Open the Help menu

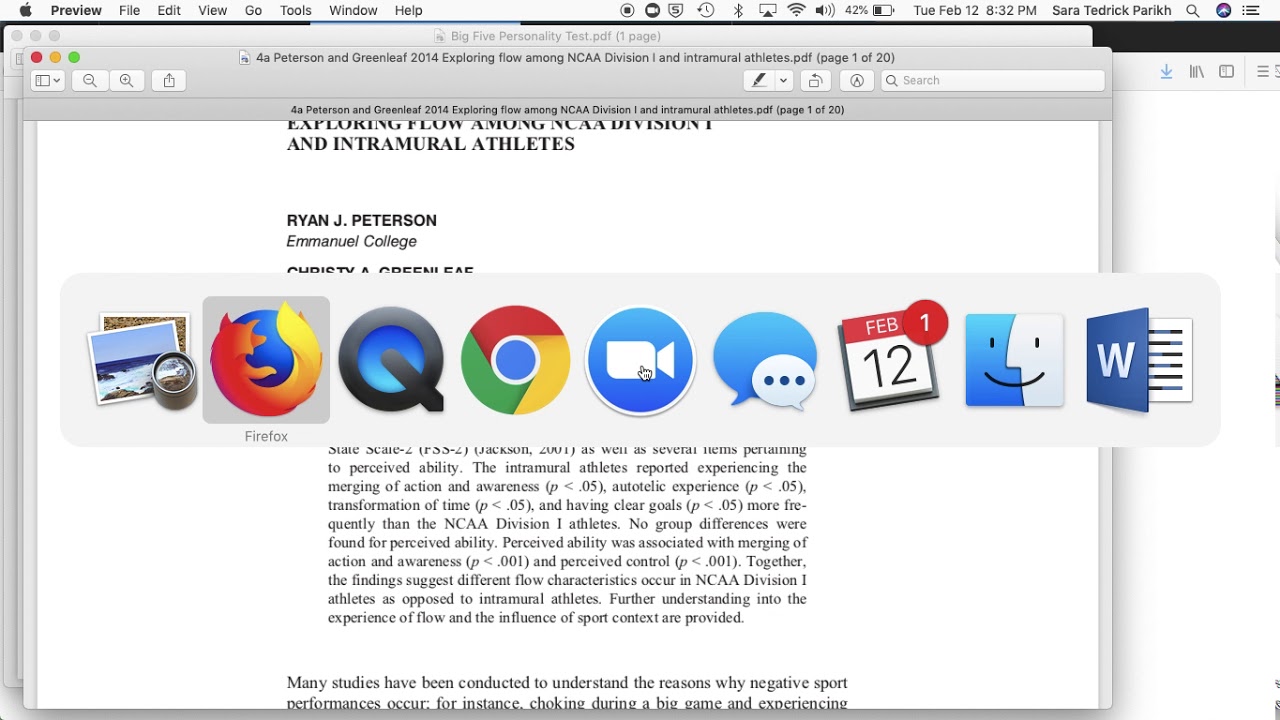[x=408, y=10]
